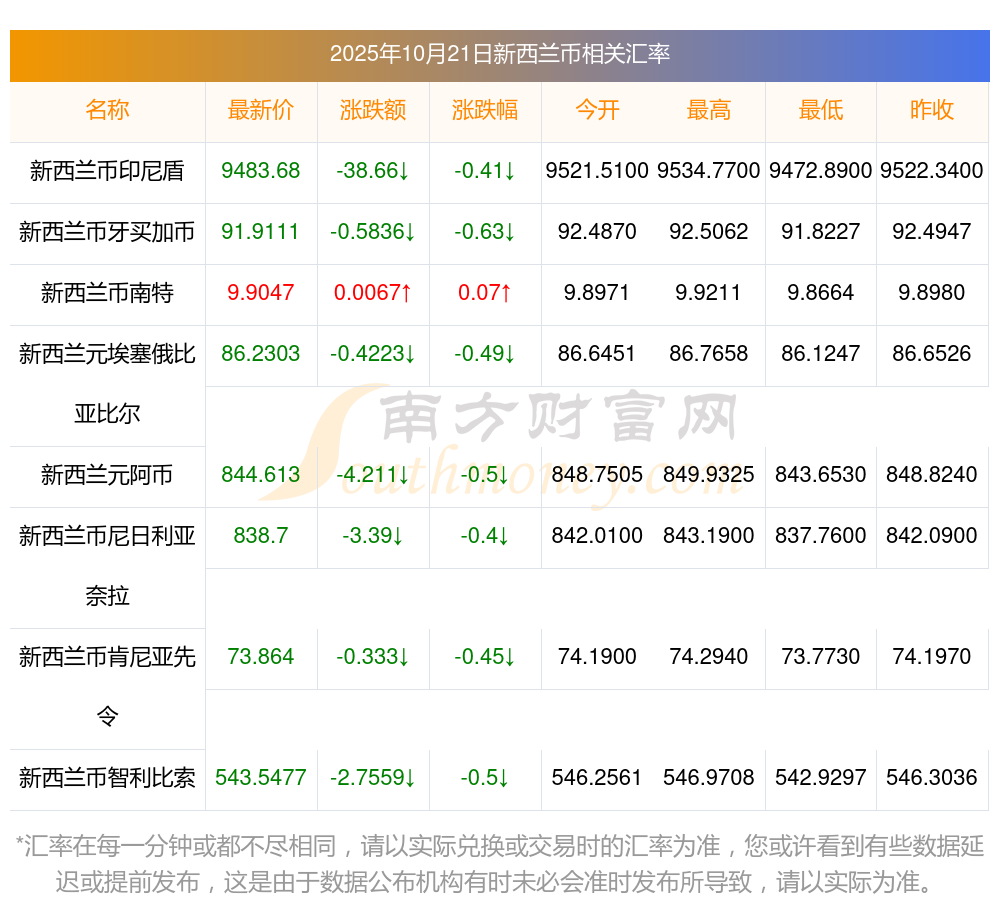Viewport: 1000px width, 913px height.
Task: Click the high value 9.9211
Action: [709, 293]
